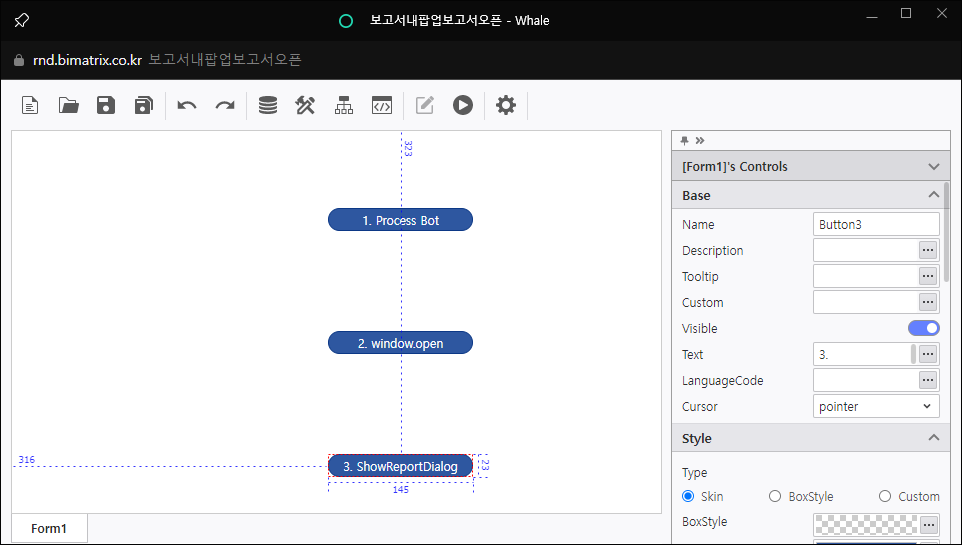
Task: Click the properties panel scrollbar
Action: (x=947, y=233)
